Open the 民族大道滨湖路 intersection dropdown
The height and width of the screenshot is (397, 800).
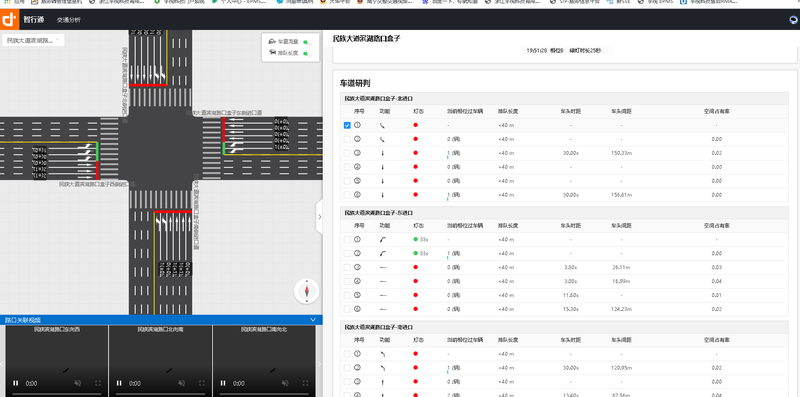[x=33, y=40]
